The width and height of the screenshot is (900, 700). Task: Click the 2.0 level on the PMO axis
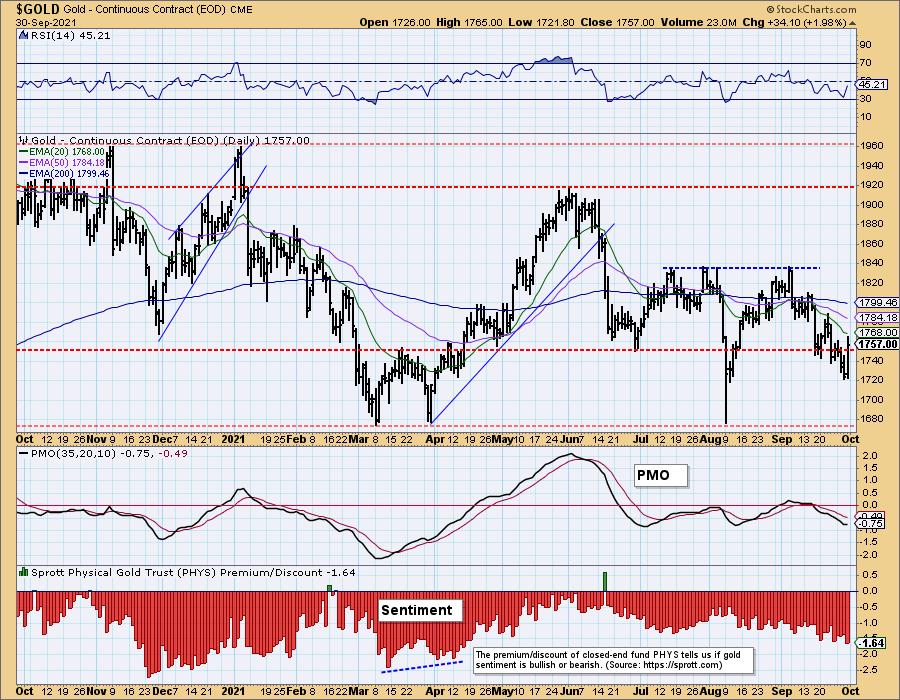(x=870, y=456)
